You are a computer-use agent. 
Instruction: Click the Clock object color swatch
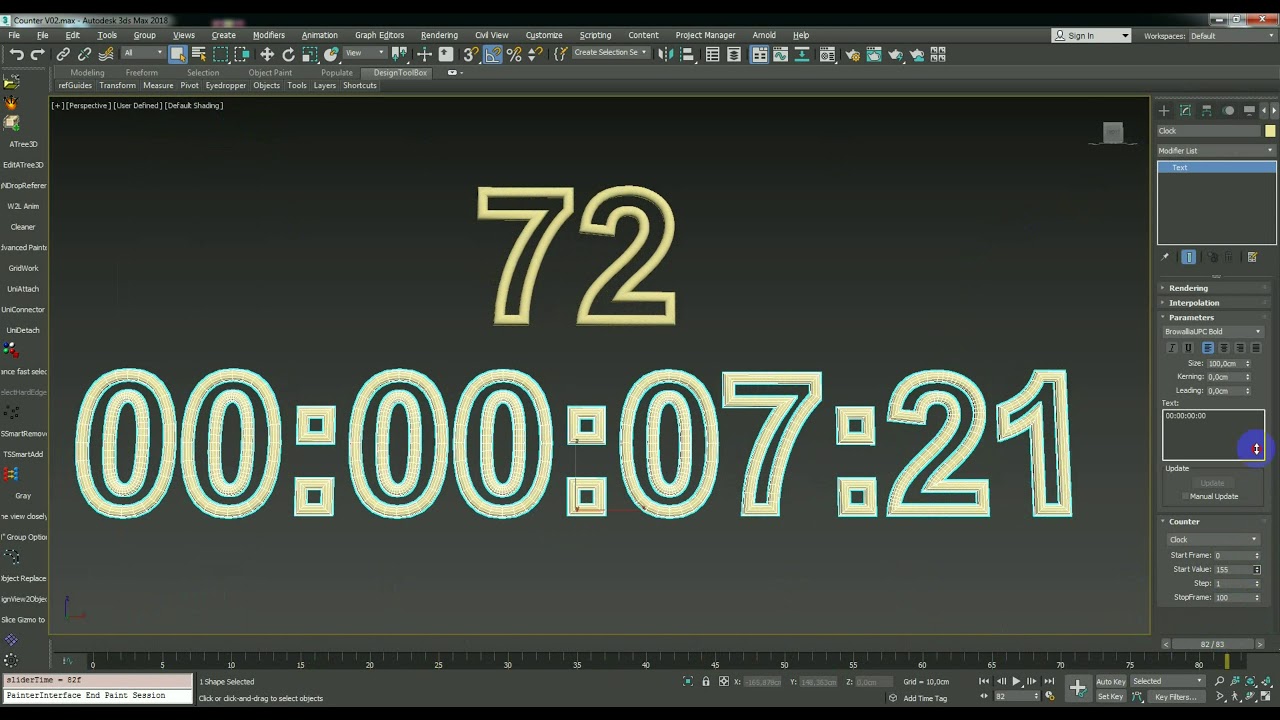1270,131
